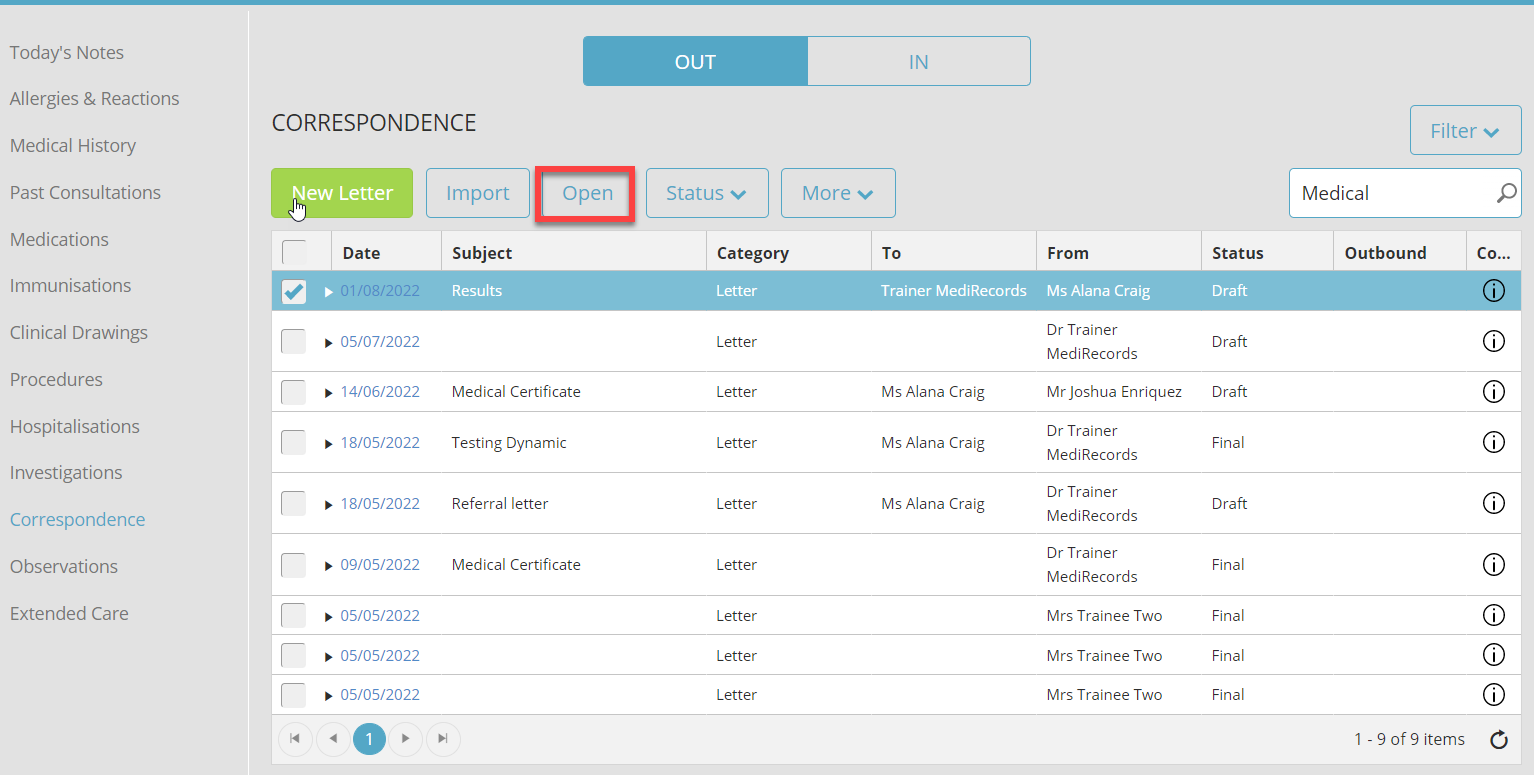Viewport: 1534px width, 775px height.
Task: Open Today's Notes section
Action: tap(67, 52)
